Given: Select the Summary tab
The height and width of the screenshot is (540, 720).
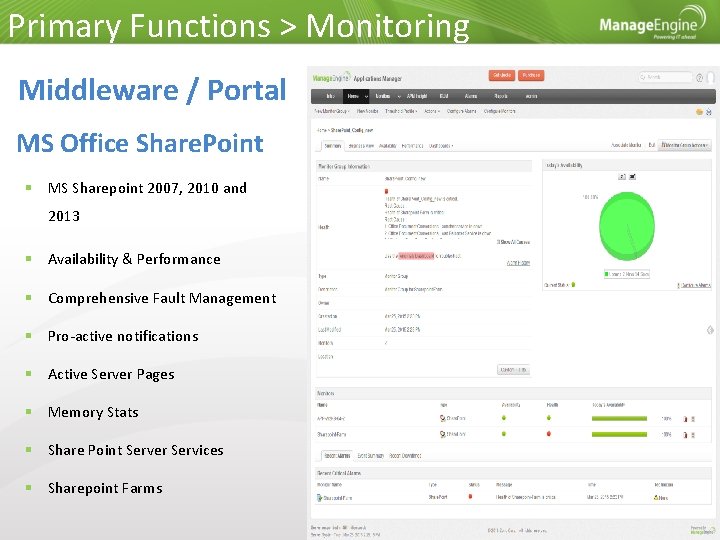Looking at the screenshot, I should coord(332,146).
